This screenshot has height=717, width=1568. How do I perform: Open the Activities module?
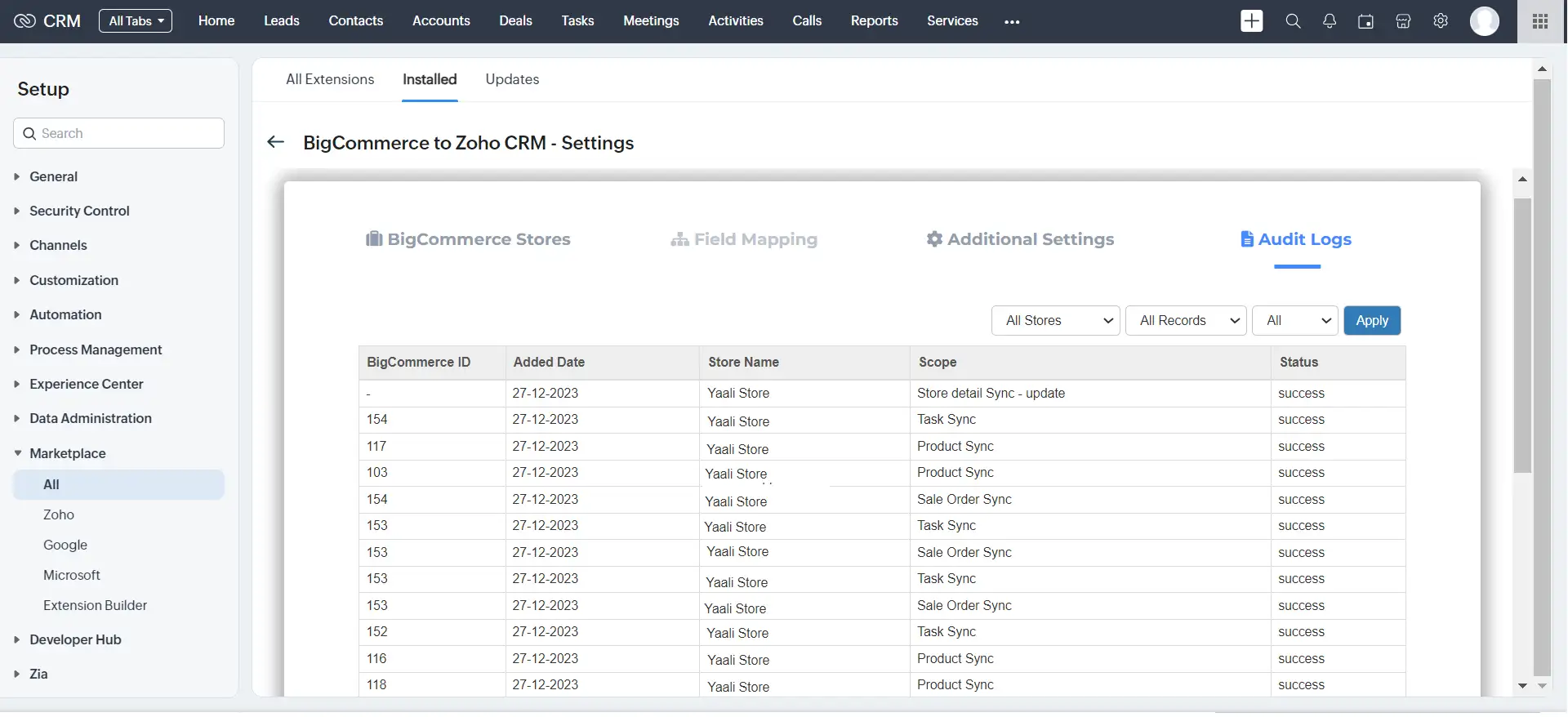pos(736,21)
